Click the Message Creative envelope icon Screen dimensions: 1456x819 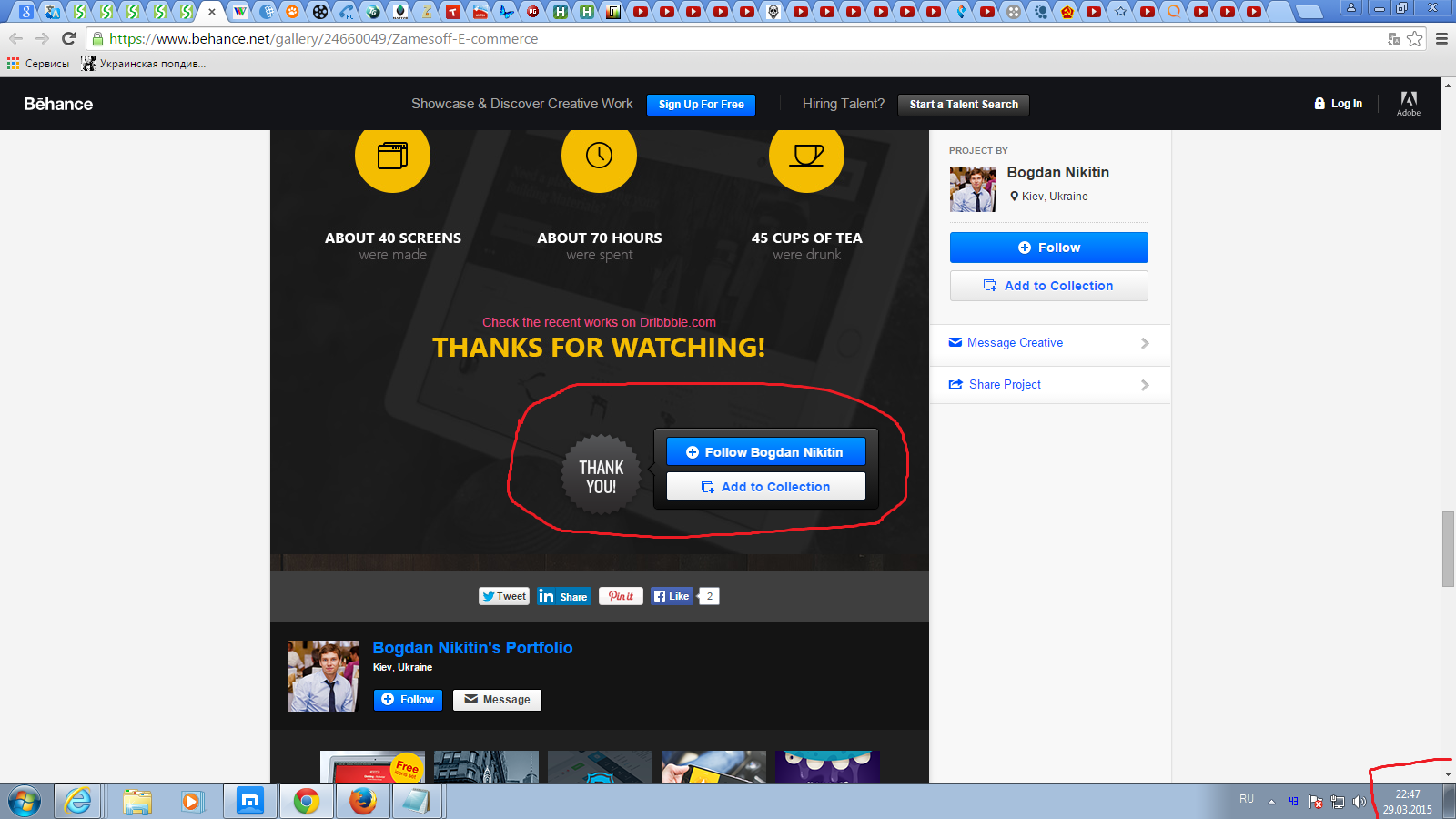pyautogui.click(x=955, y=342)
